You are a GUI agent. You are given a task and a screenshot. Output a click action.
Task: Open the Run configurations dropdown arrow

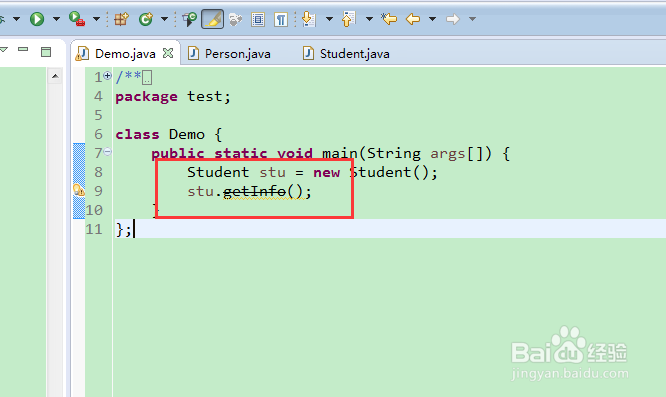coord(56,19)
